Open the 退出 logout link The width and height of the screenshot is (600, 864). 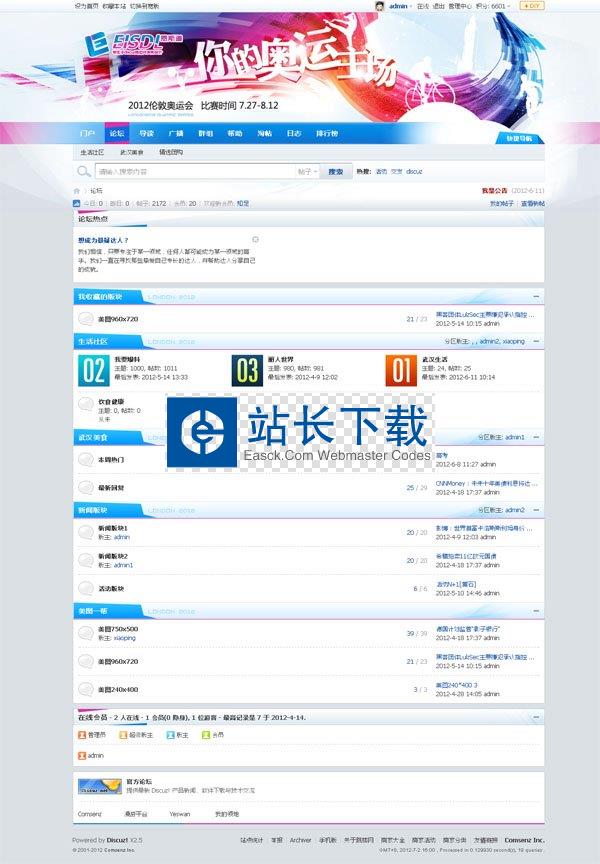[439, 6]
